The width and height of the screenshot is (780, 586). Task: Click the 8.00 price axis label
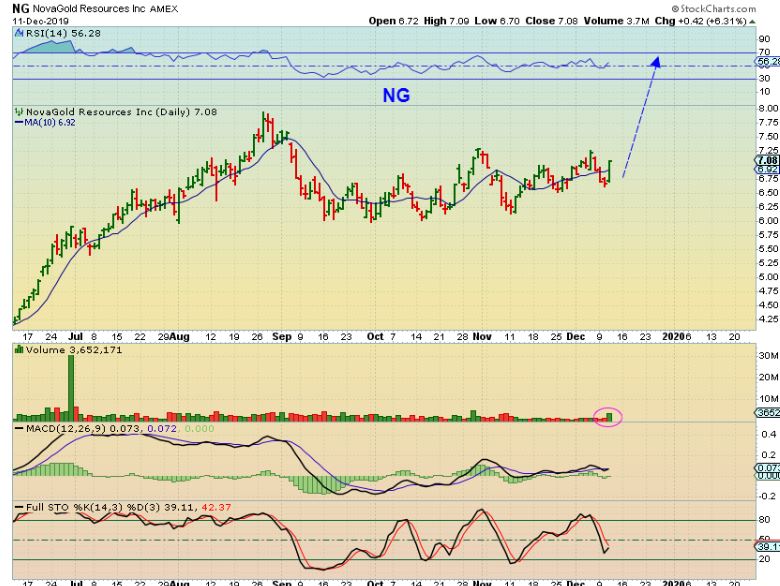tap(769, 108)
